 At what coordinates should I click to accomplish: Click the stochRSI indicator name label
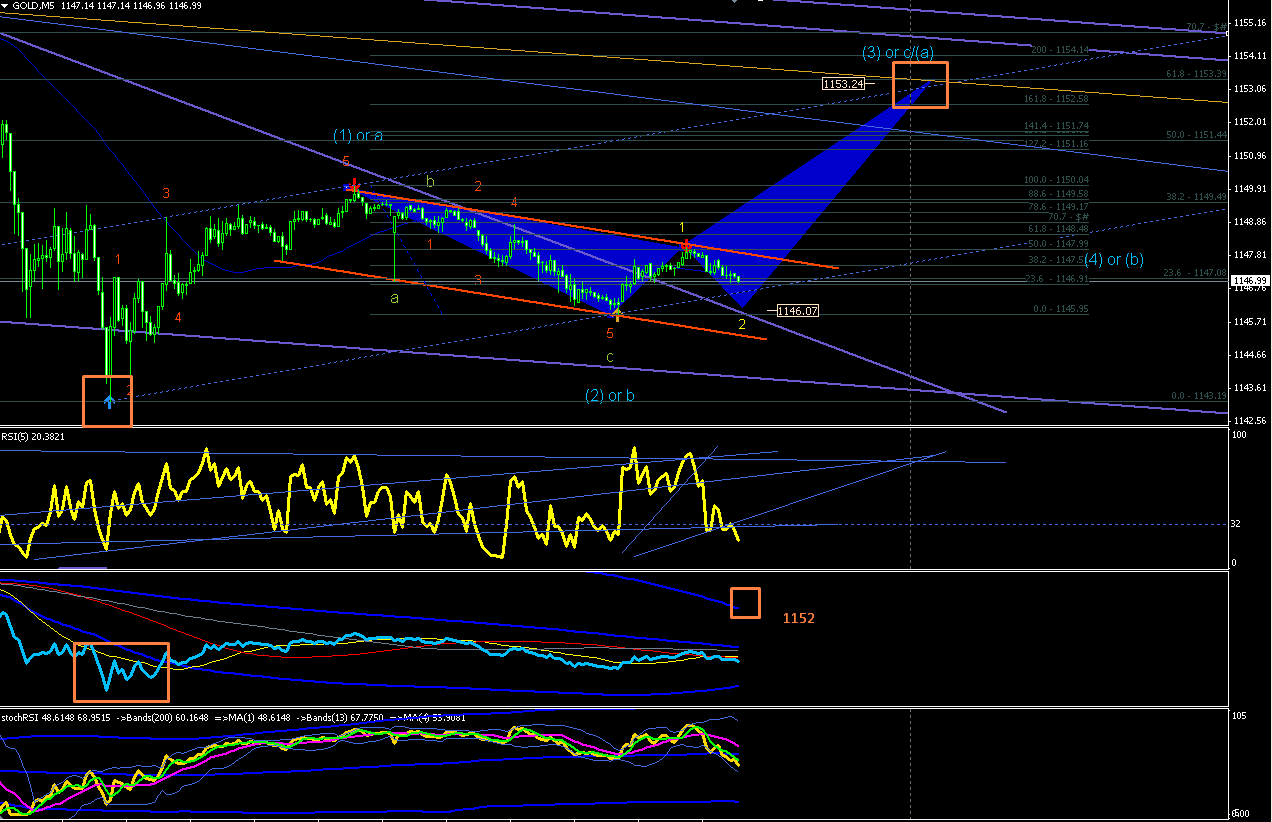22,717
